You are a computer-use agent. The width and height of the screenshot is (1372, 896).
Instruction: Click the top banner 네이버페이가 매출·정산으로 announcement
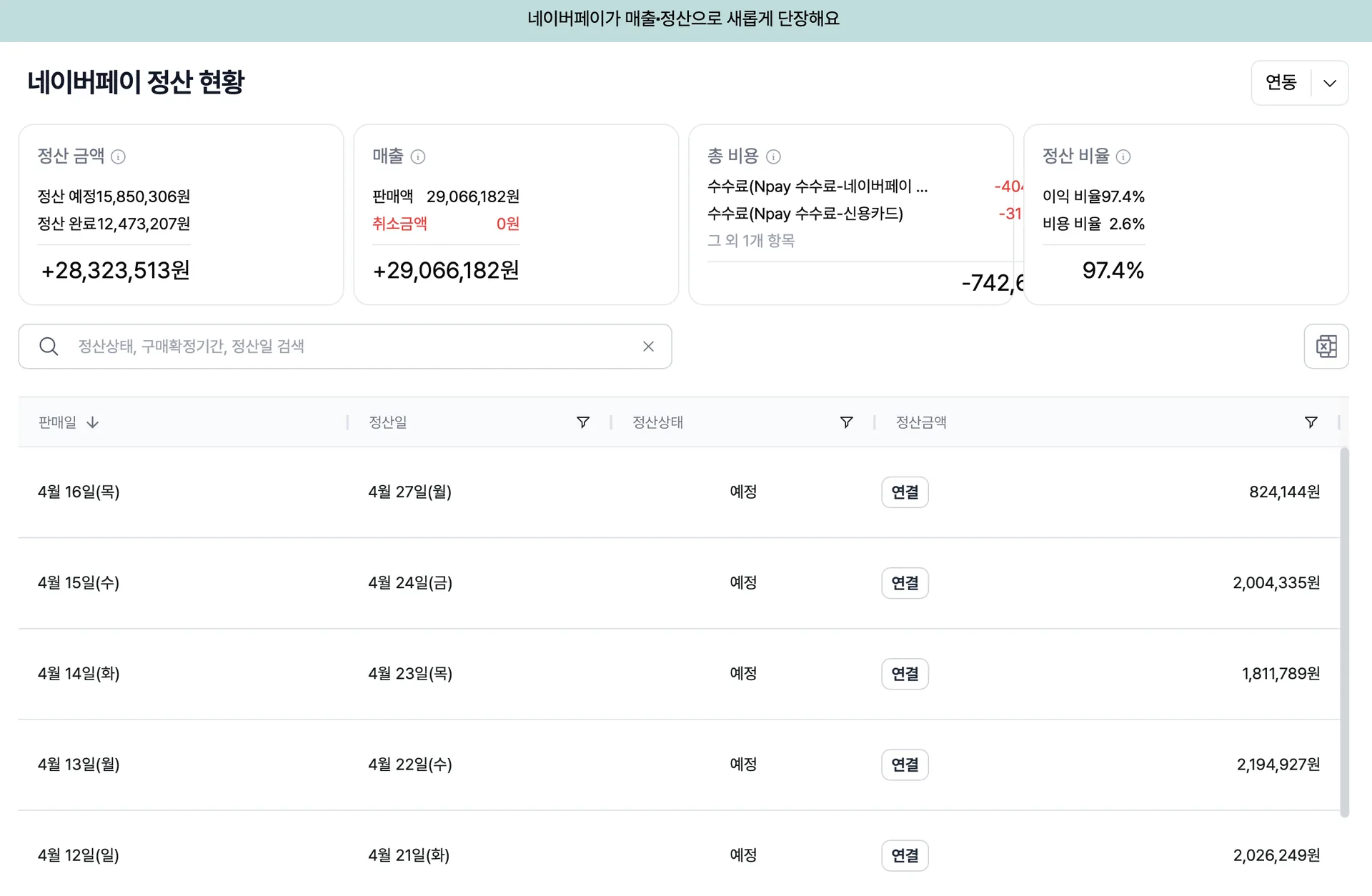click(684, 19)
